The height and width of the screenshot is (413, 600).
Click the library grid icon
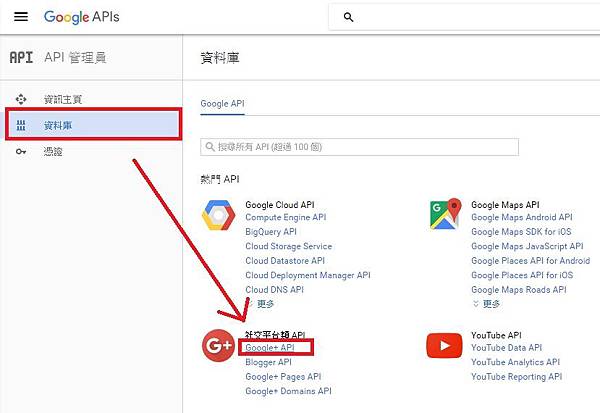tap(21, 125)
